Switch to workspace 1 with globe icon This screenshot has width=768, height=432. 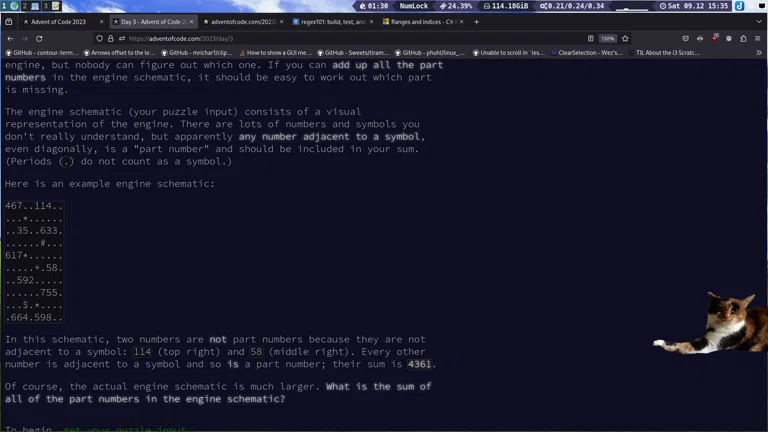tap(10, 6)
